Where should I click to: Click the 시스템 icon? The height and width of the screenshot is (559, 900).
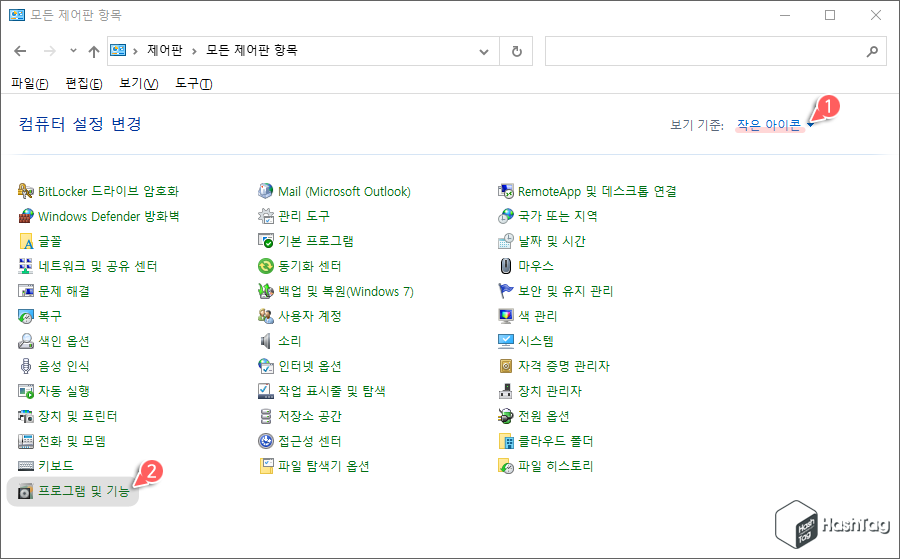pos(505,341)
